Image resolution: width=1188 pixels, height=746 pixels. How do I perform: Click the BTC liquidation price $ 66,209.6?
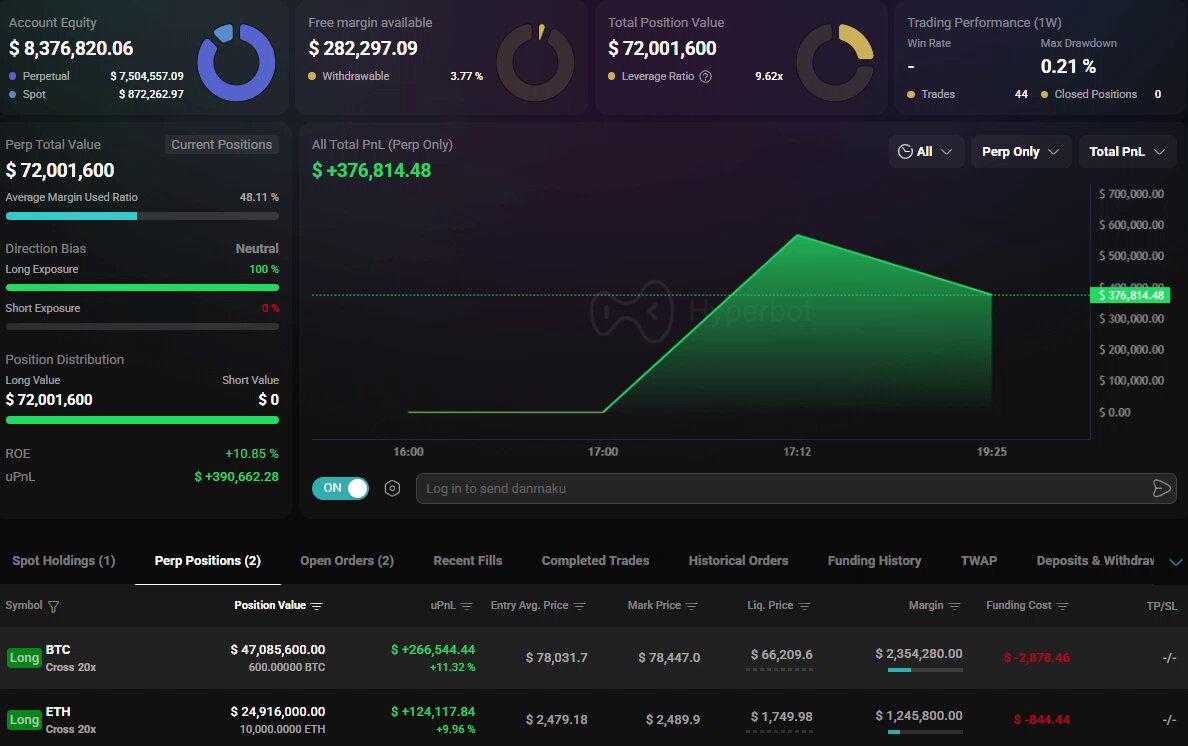coord(781,654)
